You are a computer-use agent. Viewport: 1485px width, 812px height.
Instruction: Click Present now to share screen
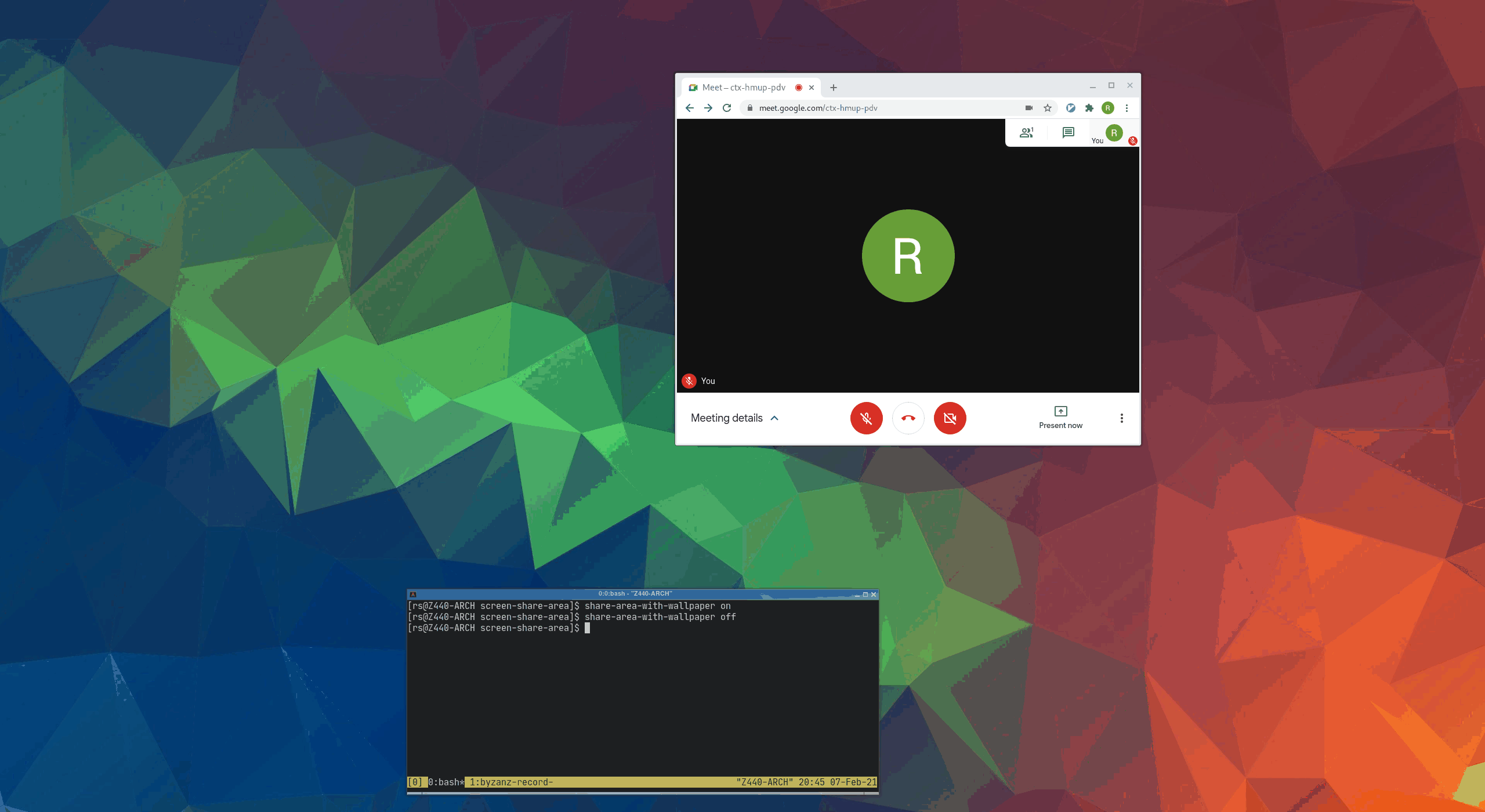(1060, 417)
